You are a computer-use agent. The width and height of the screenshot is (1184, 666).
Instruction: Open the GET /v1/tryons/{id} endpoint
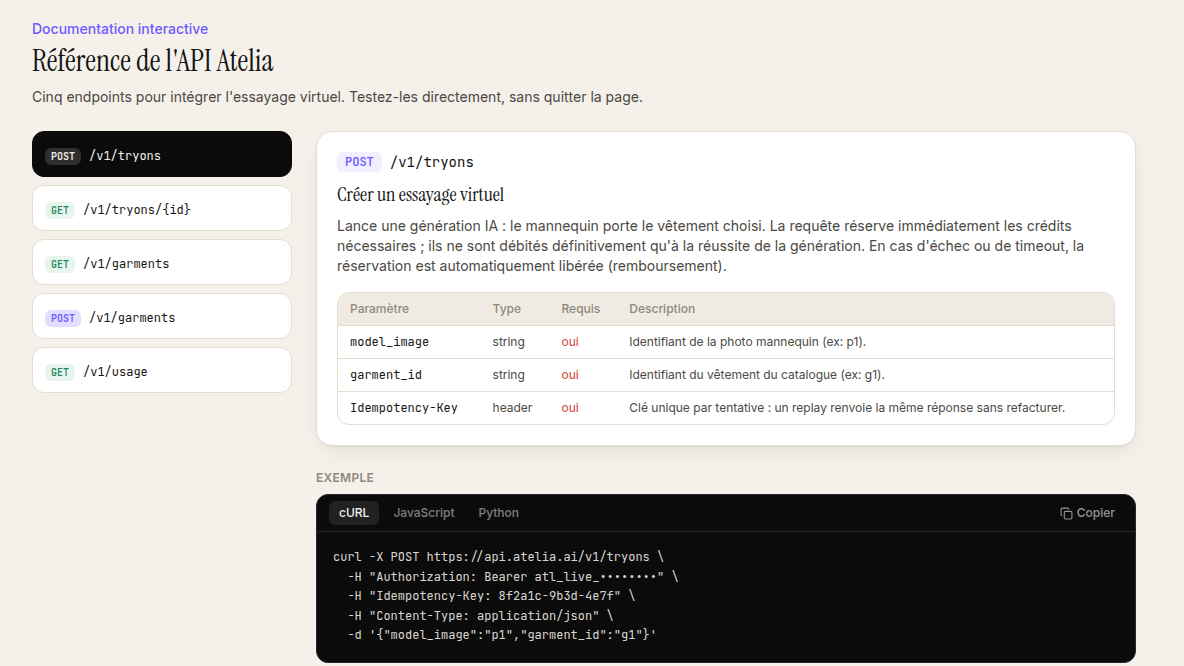pos(162,208)
